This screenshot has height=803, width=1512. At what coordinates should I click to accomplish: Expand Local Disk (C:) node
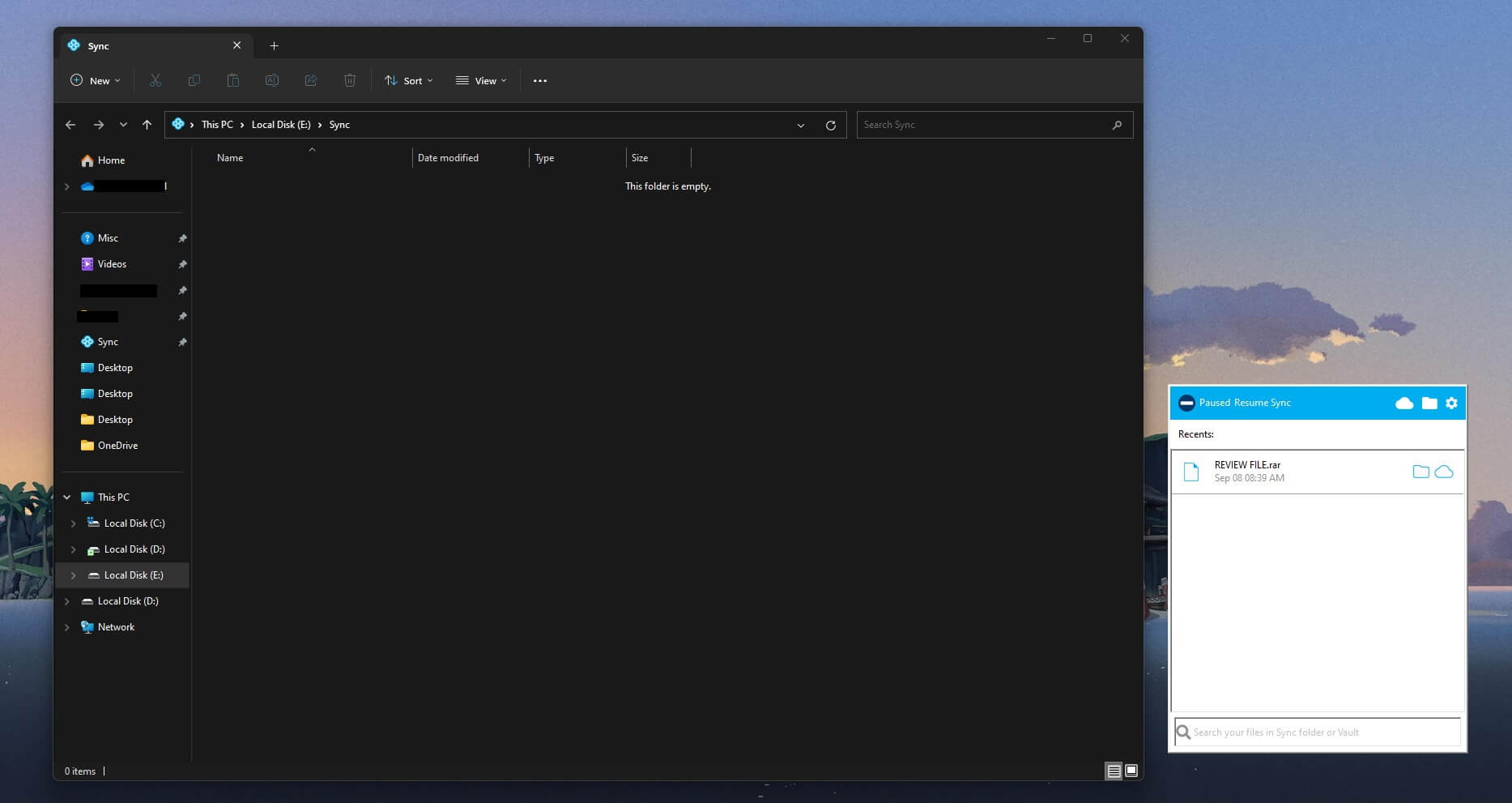point(74,523)
